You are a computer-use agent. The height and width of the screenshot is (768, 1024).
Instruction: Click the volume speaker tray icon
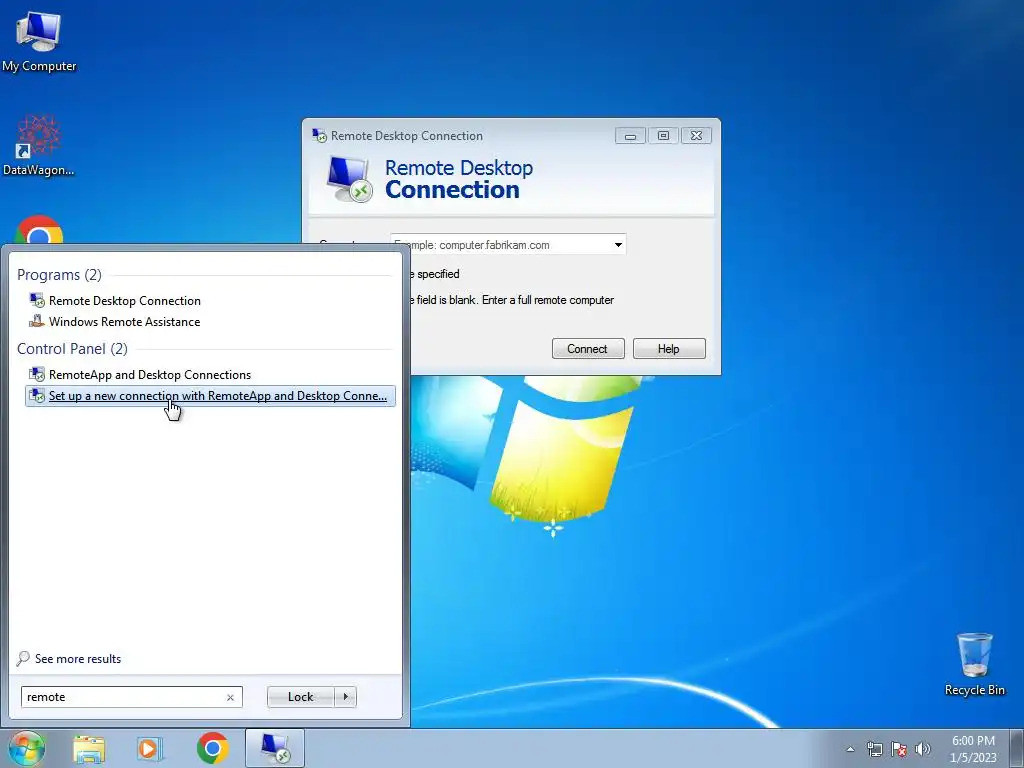[x=922, y=749]
